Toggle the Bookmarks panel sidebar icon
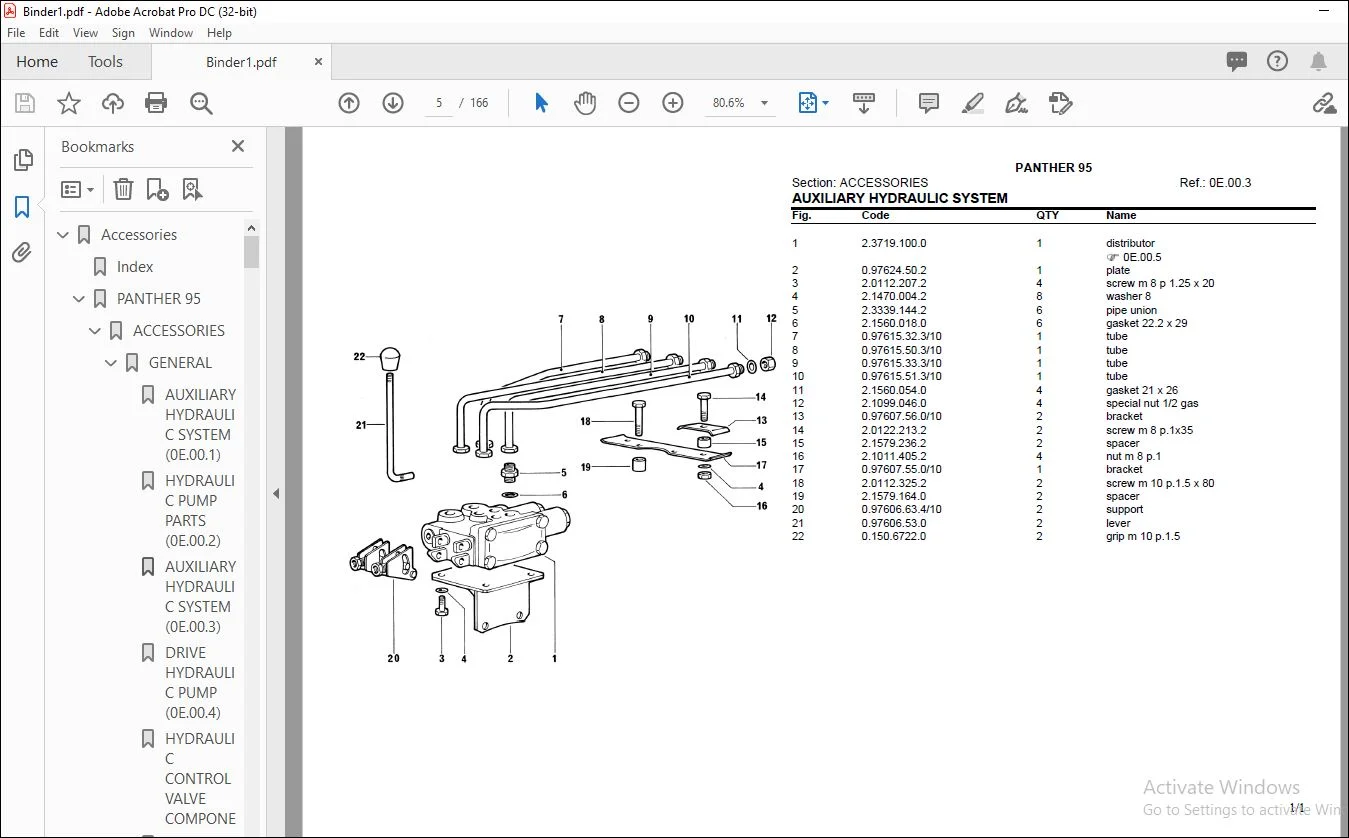 (x=22, y=207)
